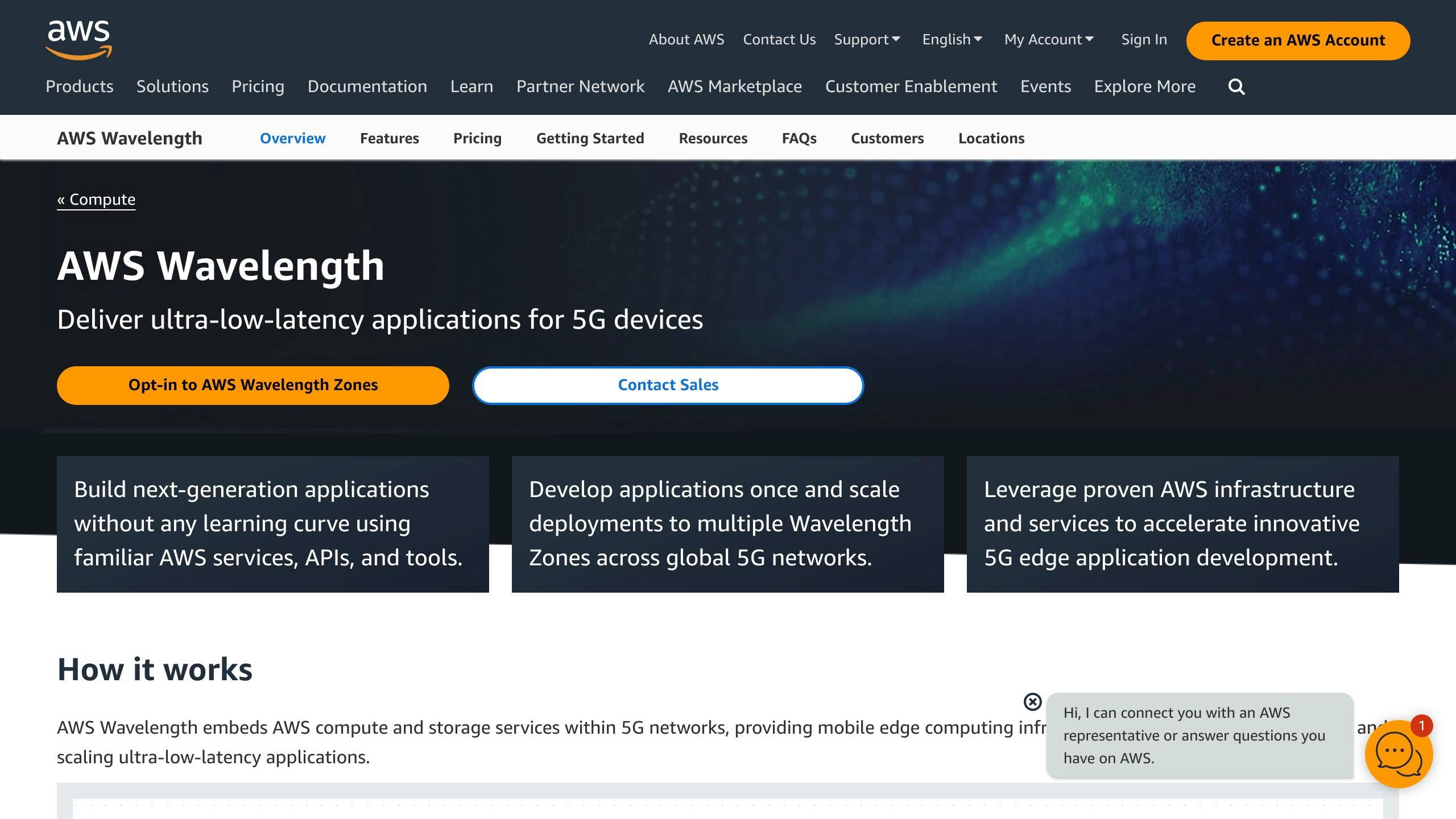Select the Overview tab
1456x819 pixels.
tap(293, 138)
